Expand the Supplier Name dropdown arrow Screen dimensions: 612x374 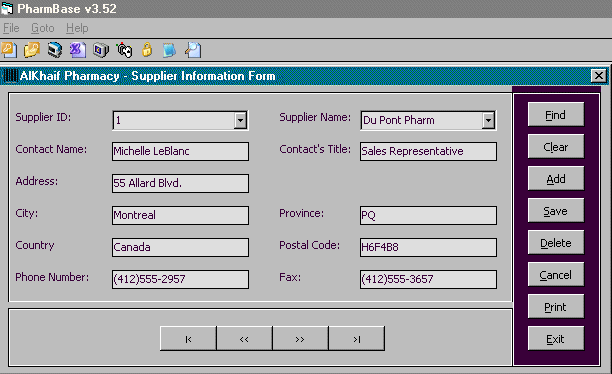(x=488, y=120)
